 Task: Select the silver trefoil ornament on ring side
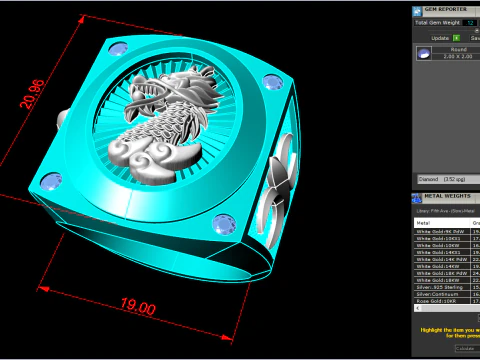click(277, 190)
